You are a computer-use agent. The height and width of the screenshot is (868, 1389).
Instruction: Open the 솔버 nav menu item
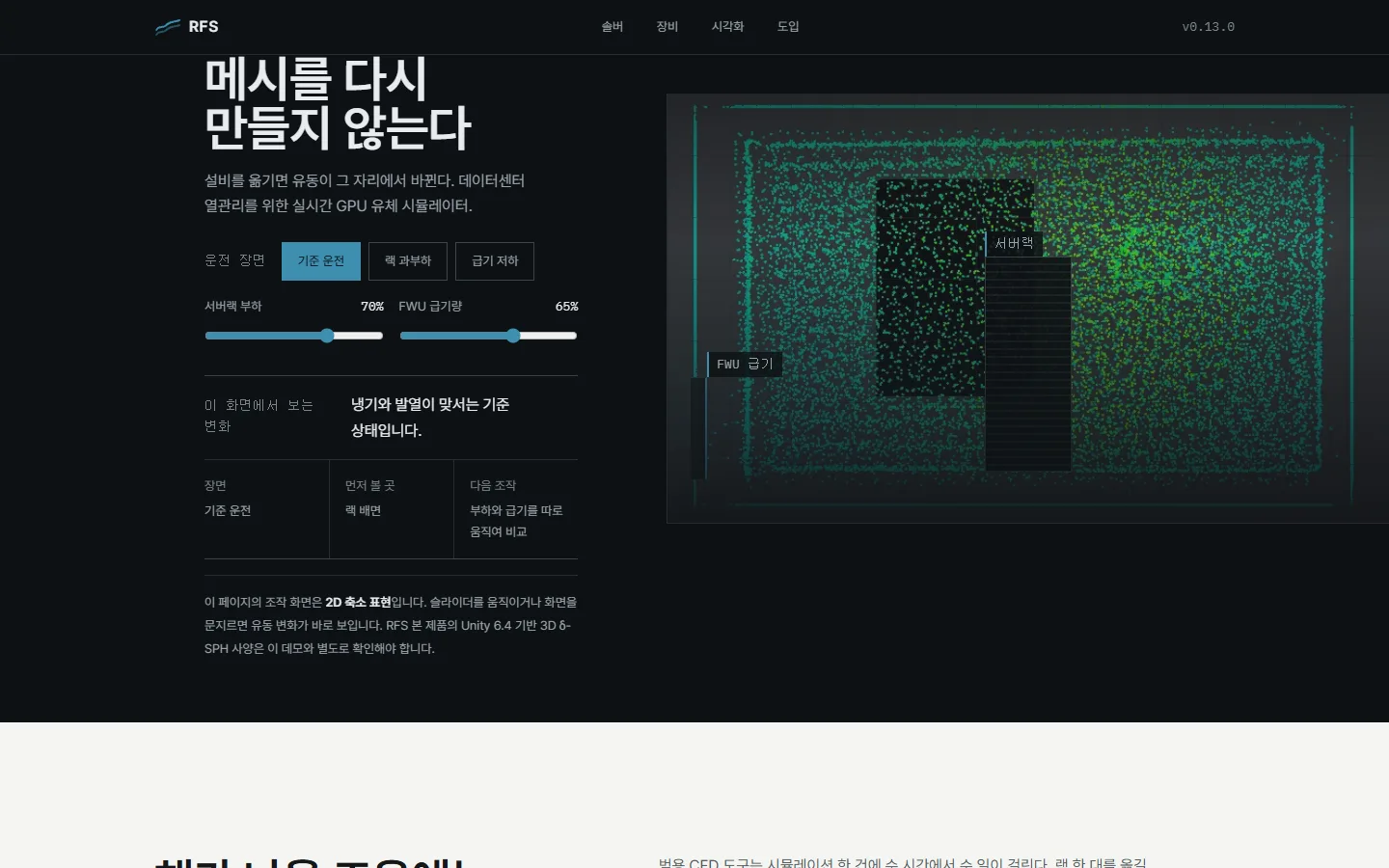click(613, 27)
